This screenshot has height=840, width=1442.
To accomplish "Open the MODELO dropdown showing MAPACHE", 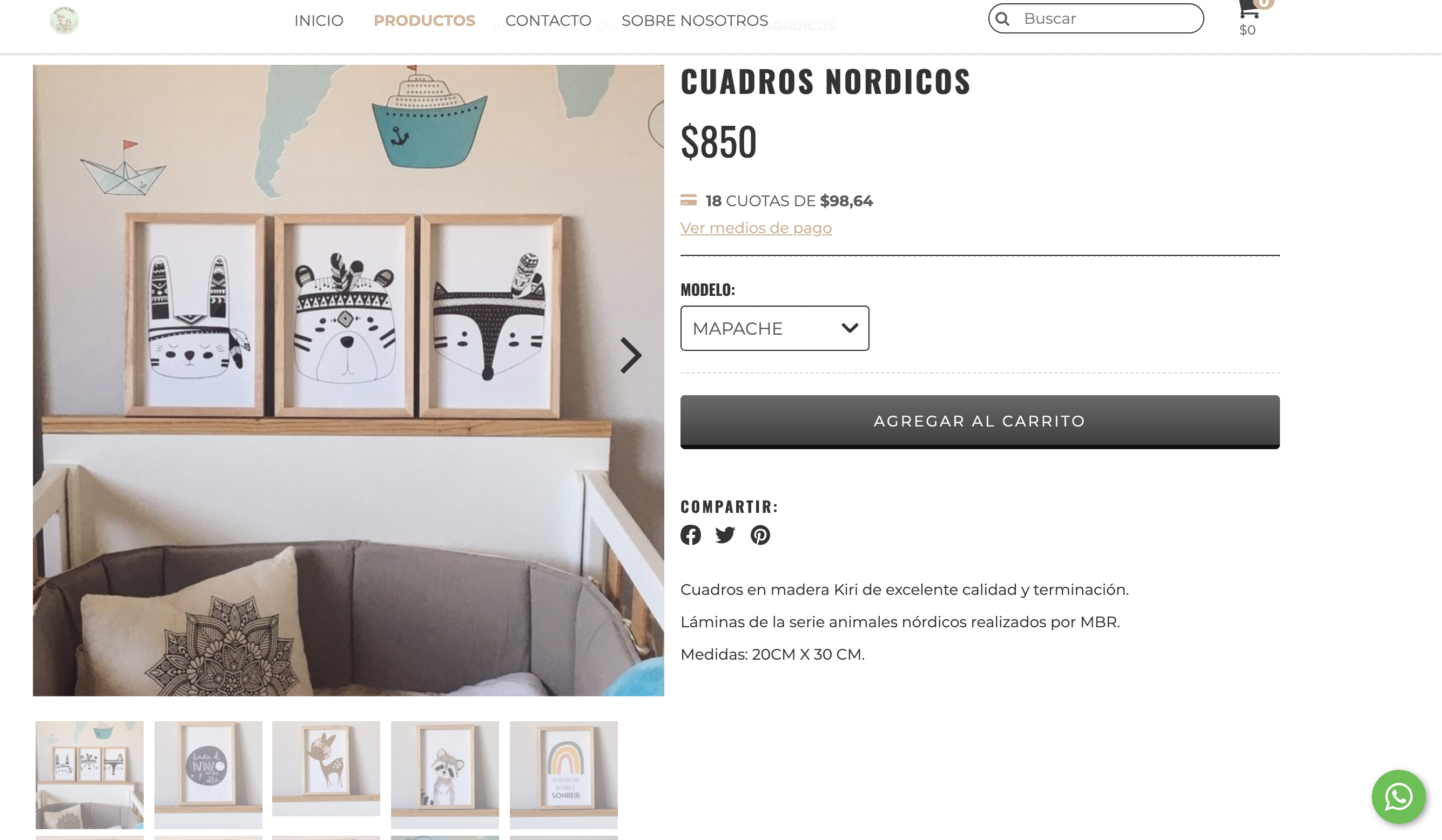I will point(774,328).
